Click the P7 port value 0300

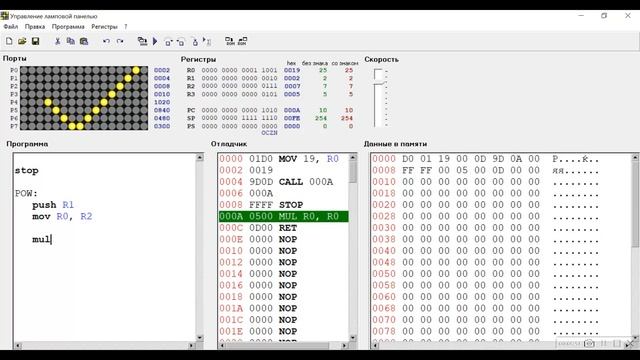pyautogui.click(x=162, y=126)
